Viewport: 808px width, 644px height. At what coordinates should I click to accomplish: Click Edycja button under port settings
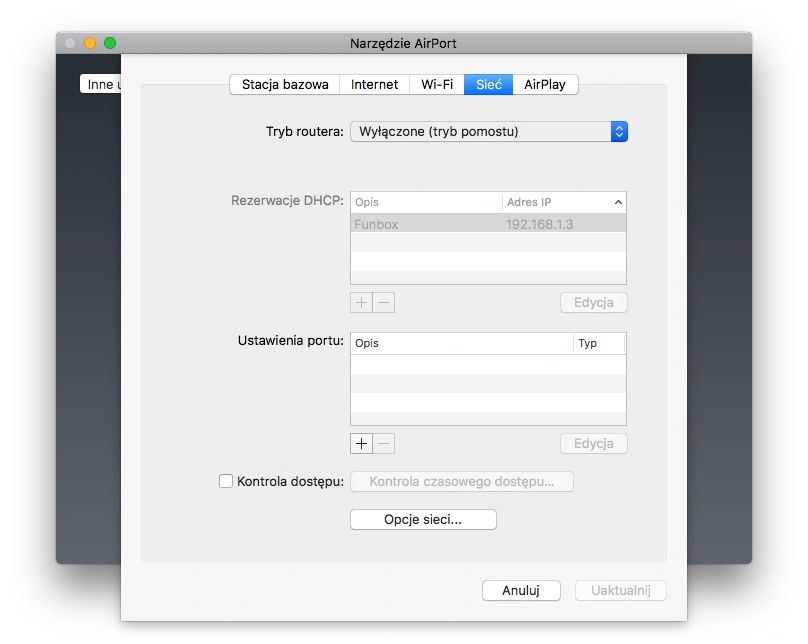594,444
